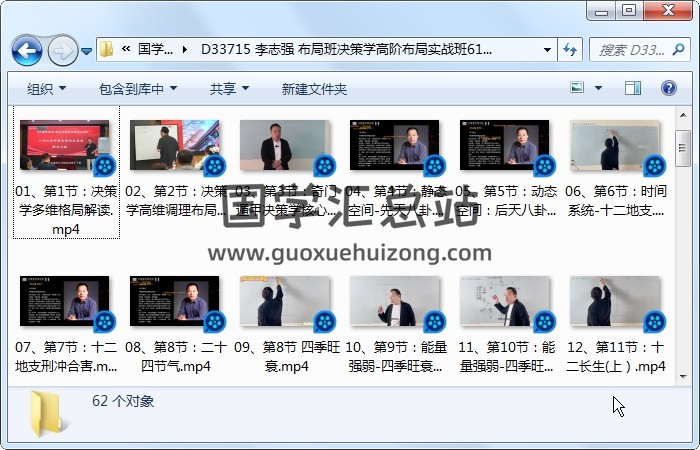
Task: Click the scrollbar down arrow
Action: point(683,376)
